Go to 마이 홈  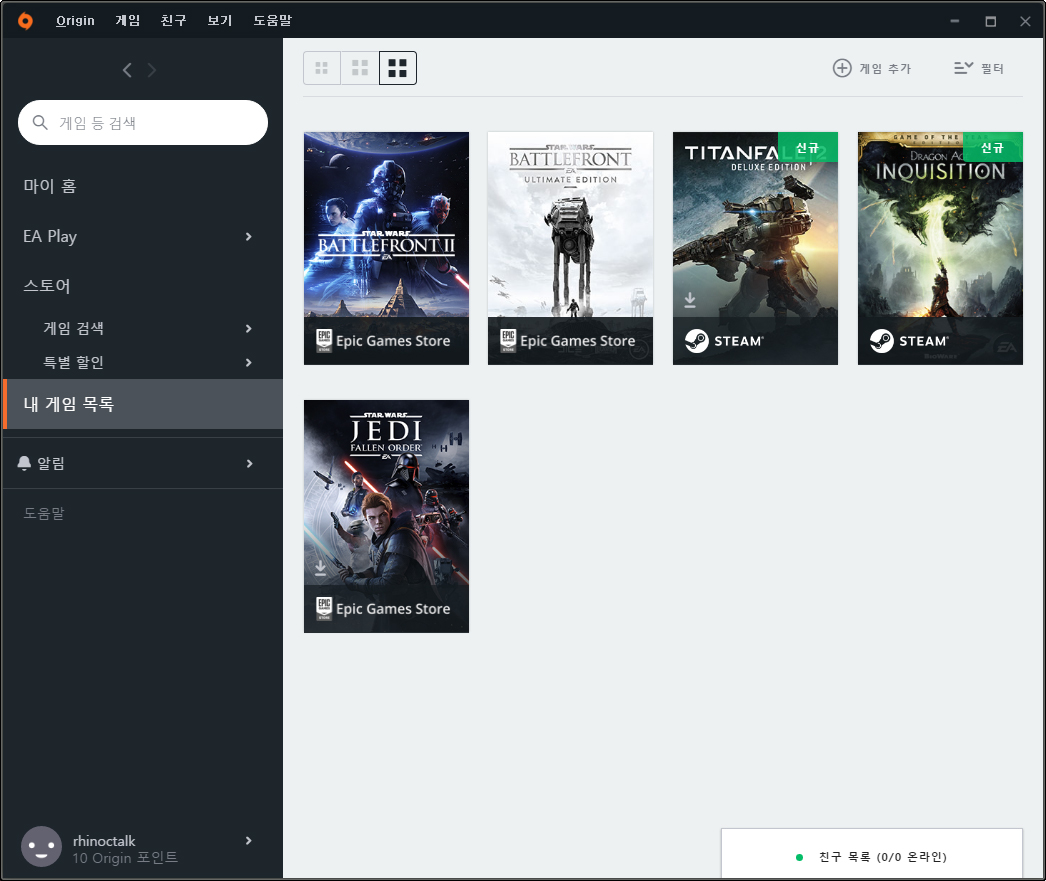[x=50, y=186]
